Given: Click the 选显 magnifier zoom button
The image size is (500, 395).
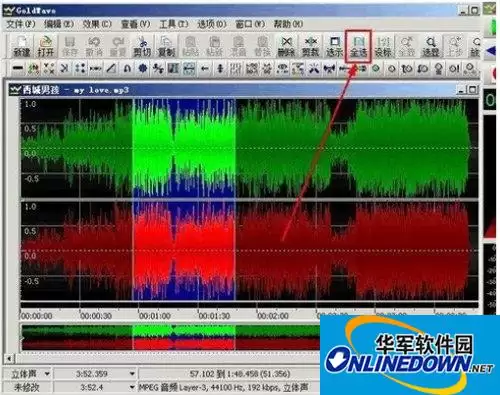Looking at the screenshot, I should tap(431, 46).
